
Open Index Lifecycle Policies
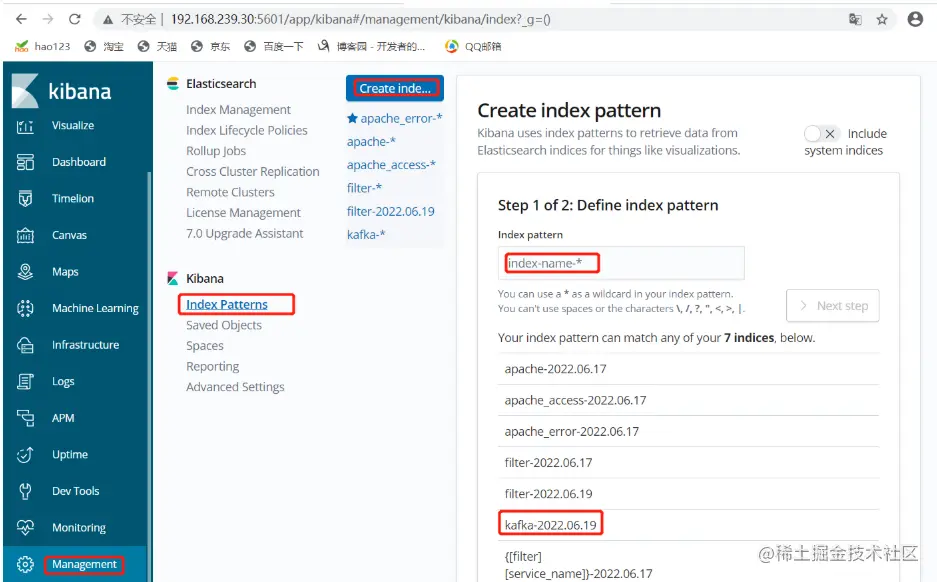pos(247,130)
